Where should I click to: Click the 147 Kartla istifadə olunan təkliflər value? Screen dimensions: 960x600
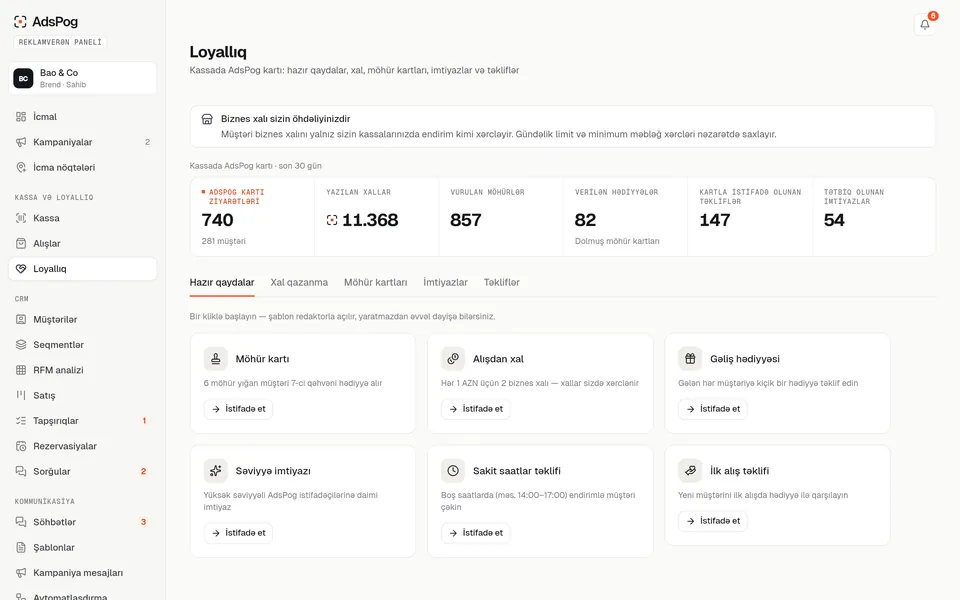(715, 220)
